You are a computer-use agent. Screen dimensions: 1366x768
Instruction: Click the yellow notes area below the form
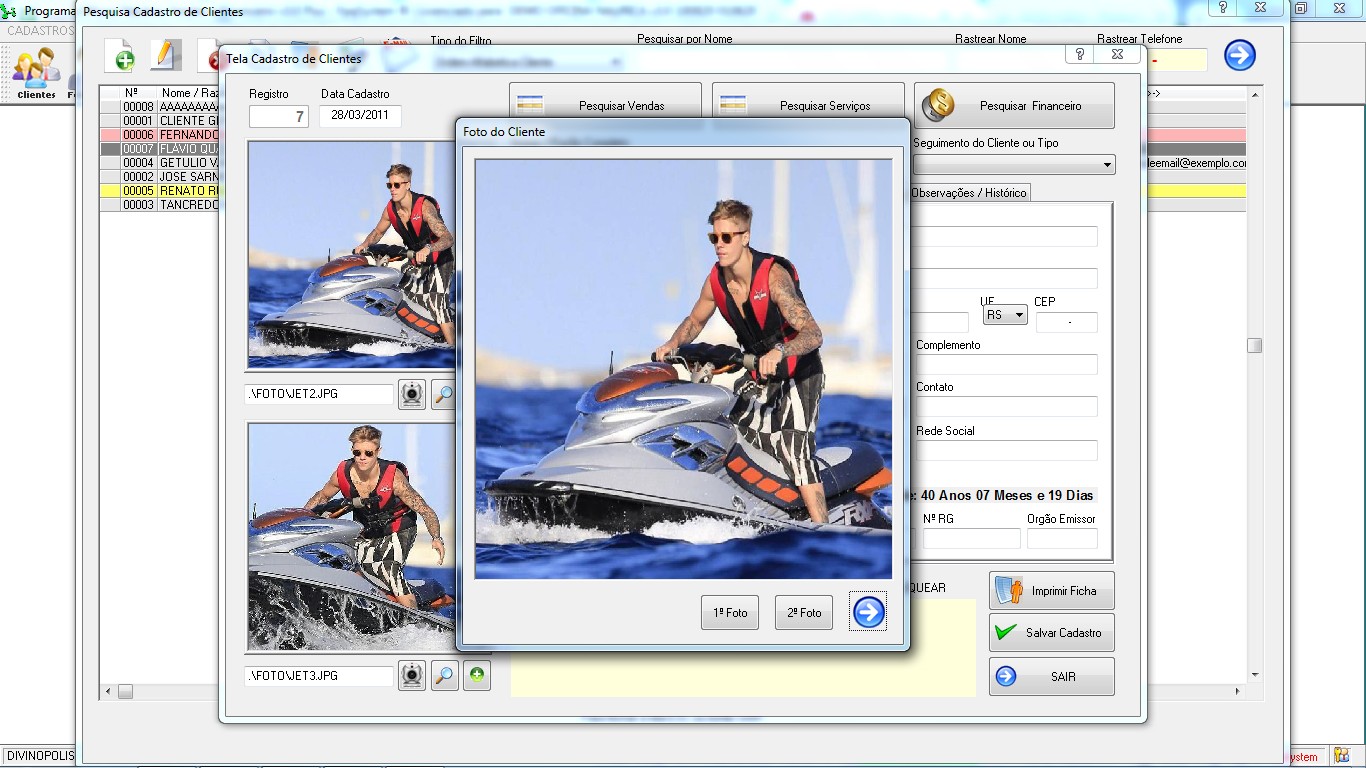pos(743,648)
